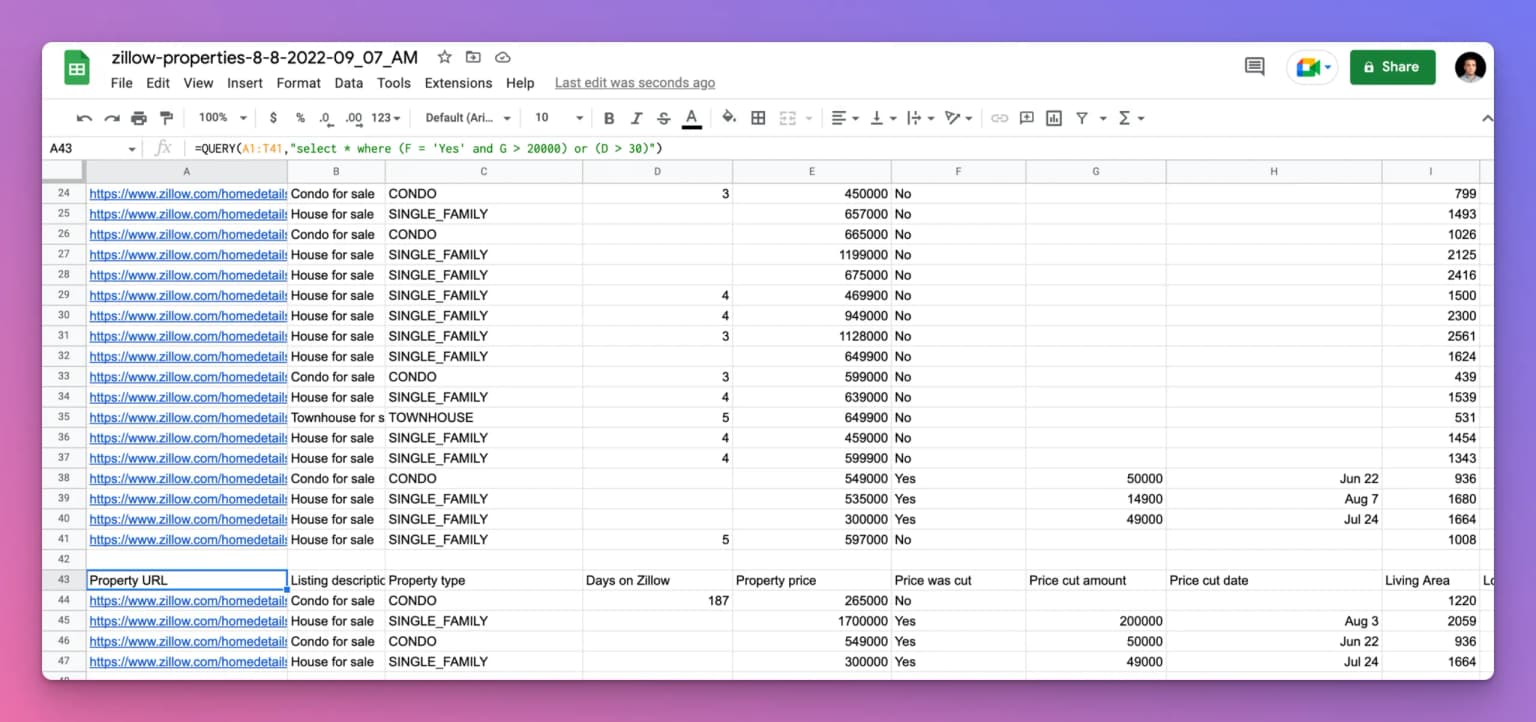Open the 123 number format dropdown
1536x722 pixels.
pyautogui.click(x=386, y=118)
